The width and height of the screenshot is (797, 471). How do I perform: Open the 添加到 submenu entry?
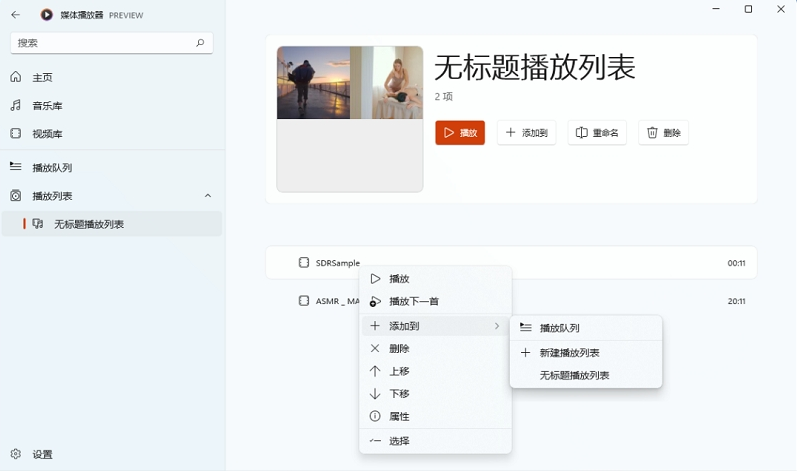point(435,326)
